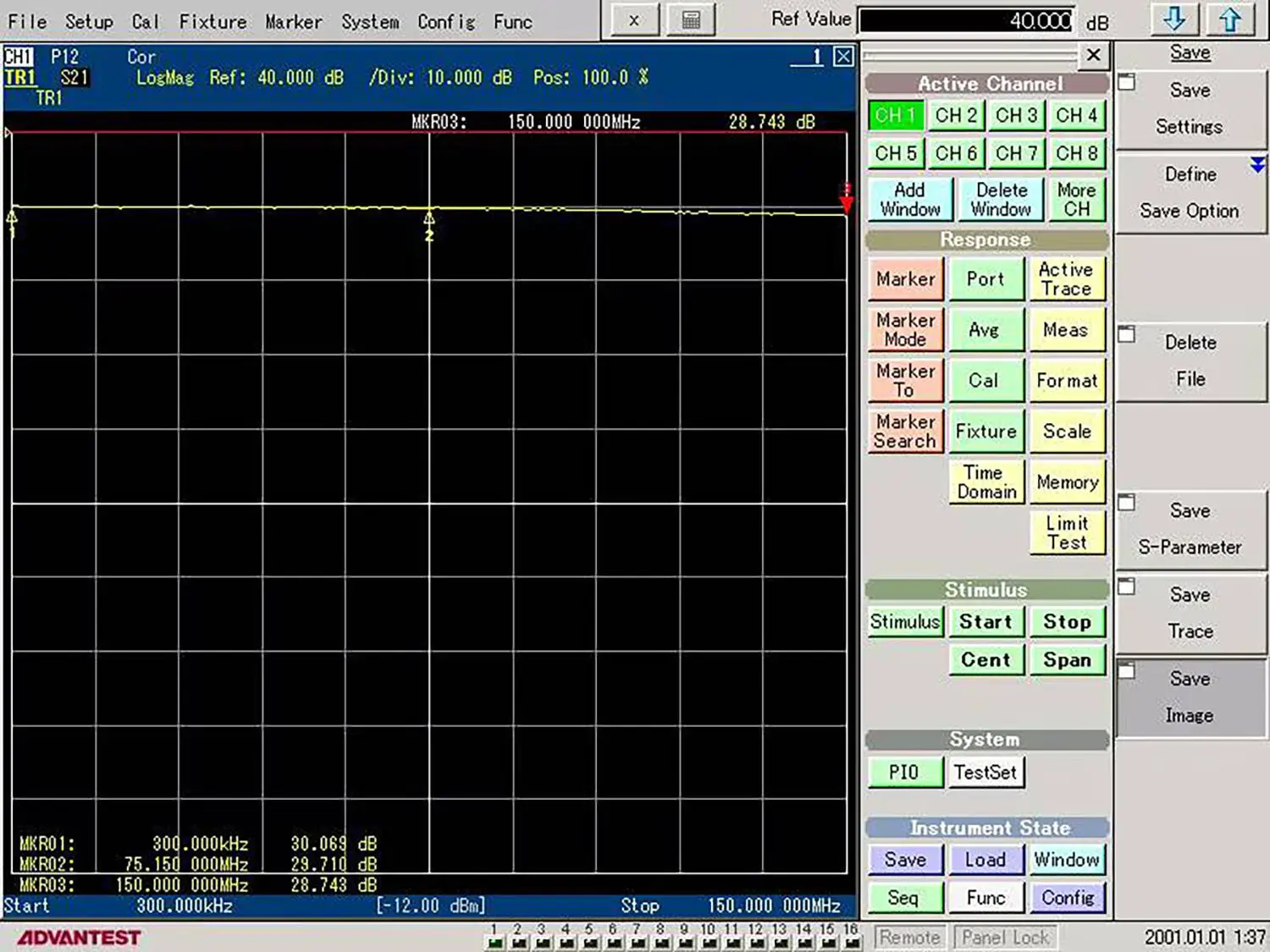1270x952 pixels.
Task: Open the keypad calculator icon in toolbar
Action: [691, 20]
